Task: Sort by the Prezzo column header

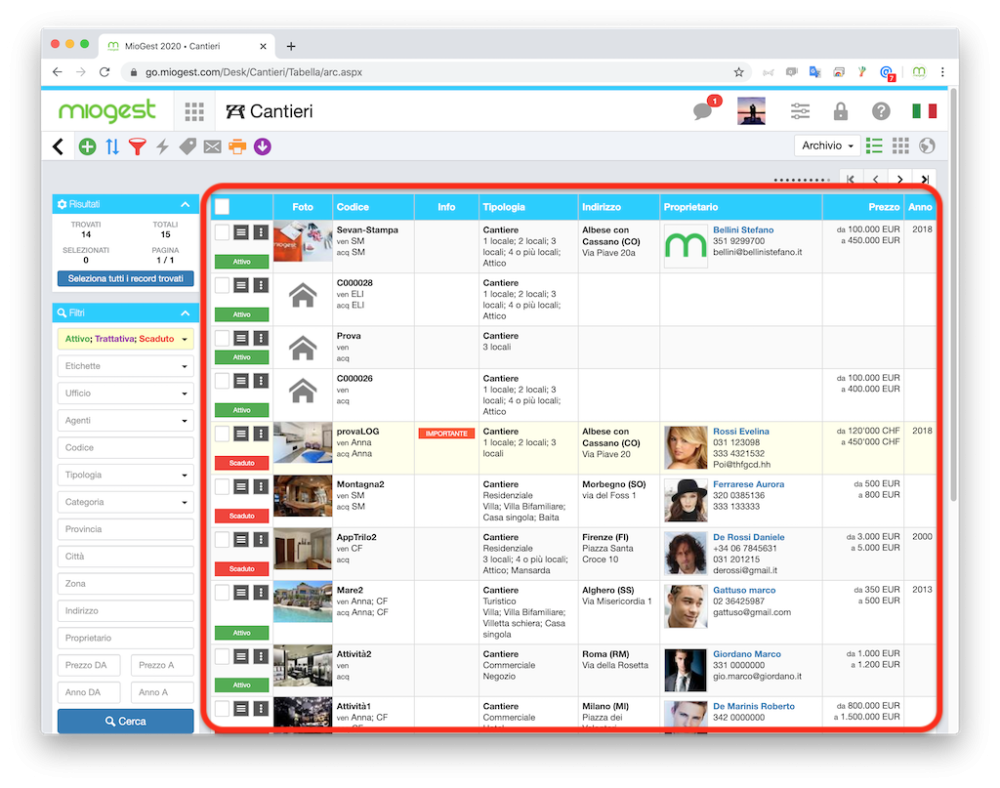Action: pyautogui.click(x=883, y=207)
